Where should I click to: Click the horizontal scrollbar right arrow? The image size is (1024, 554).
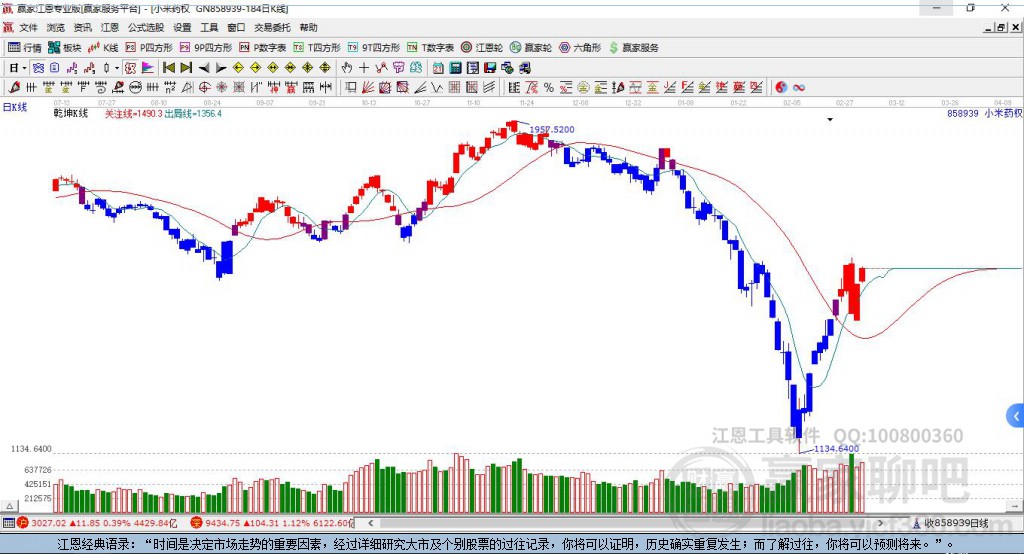pos(880,523)
